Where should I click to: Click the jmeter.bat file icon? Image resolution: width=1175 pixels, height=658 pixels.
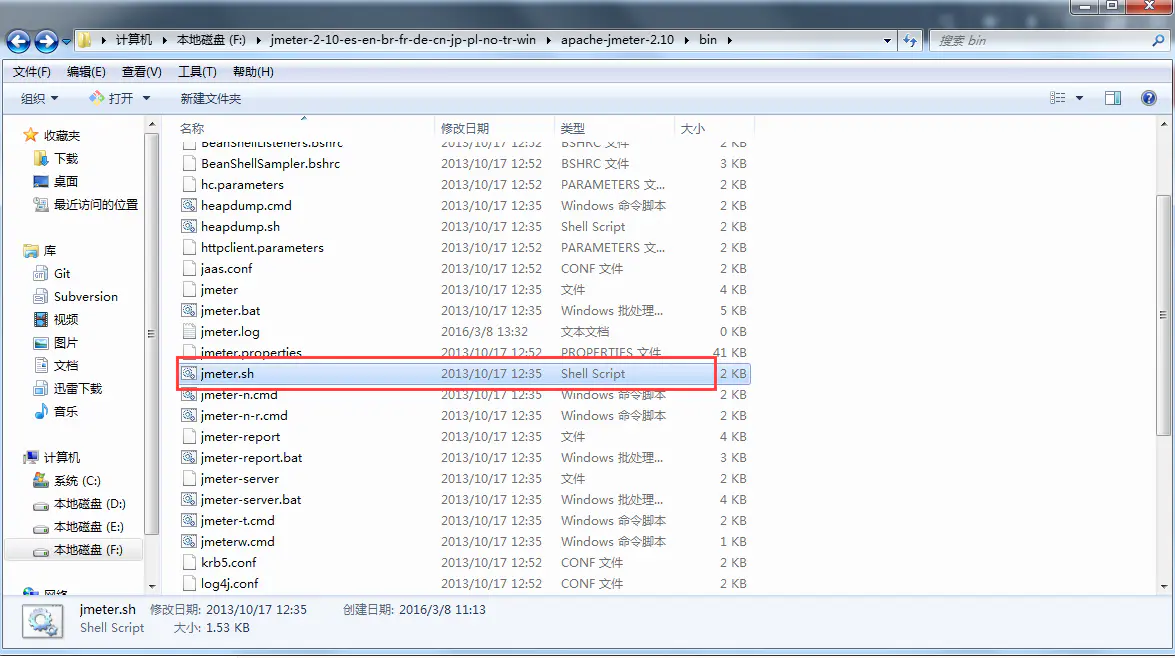pos(190,310)
